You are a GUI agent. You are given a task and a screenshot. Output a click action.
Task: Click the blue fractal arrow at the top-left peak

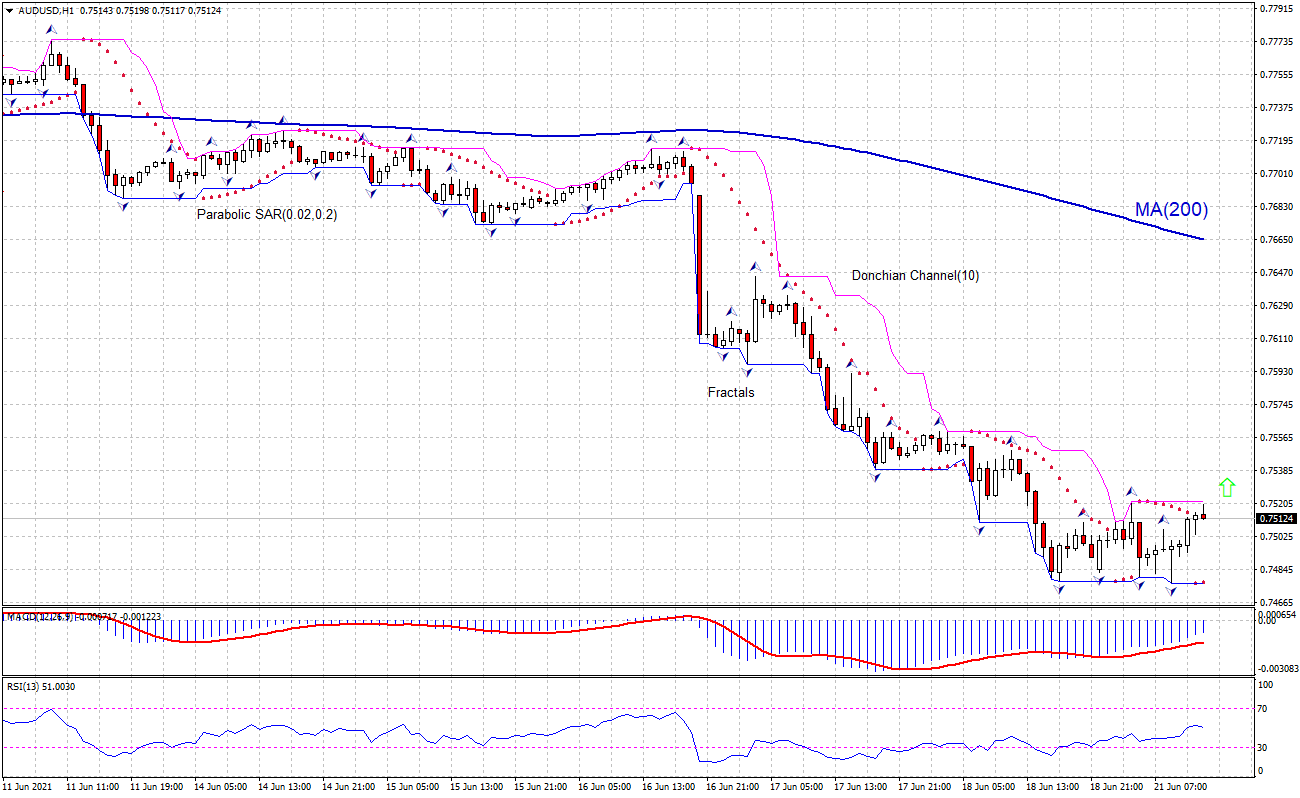(51, 30)
